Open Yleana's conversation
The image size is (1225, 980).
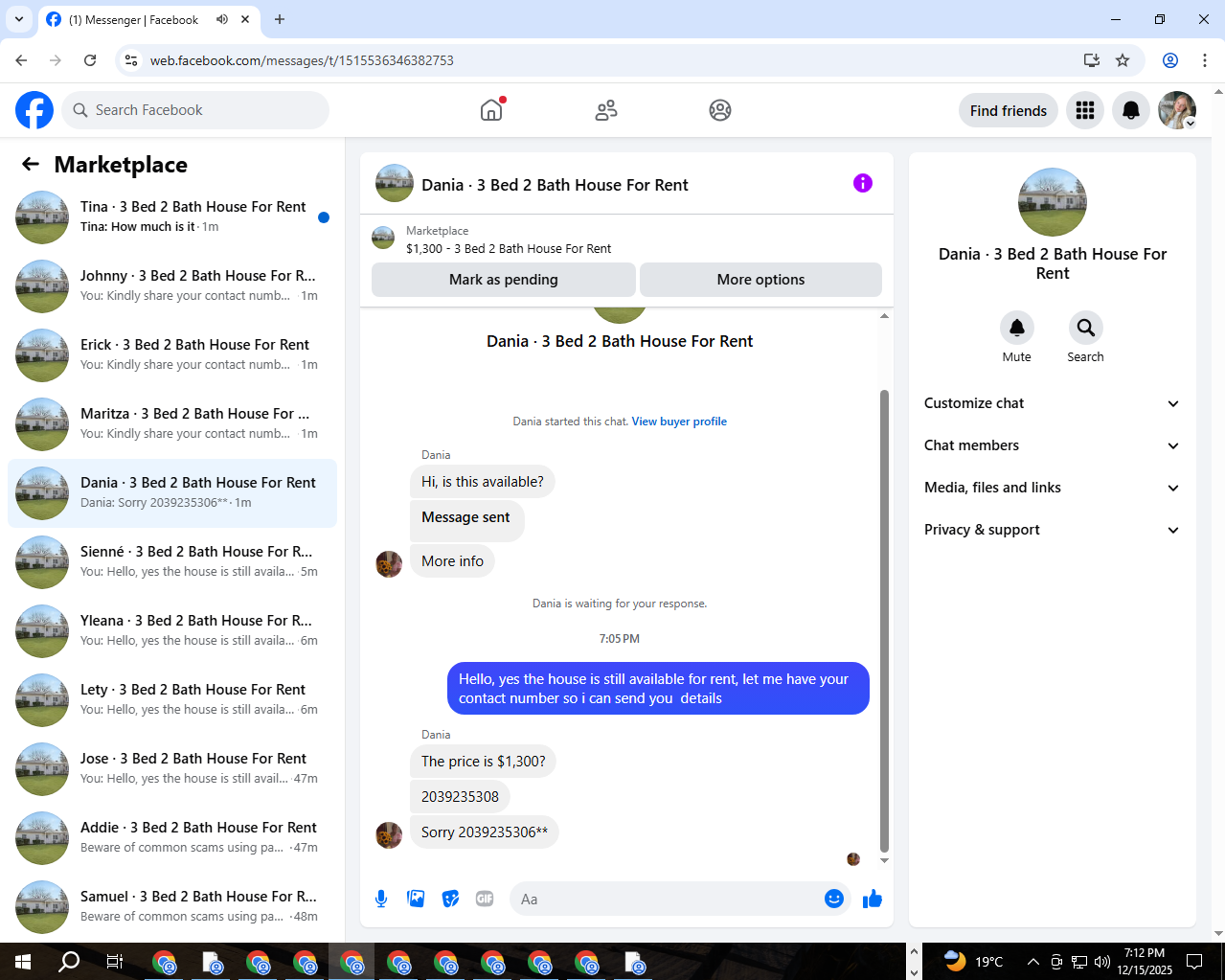(172, 631)
